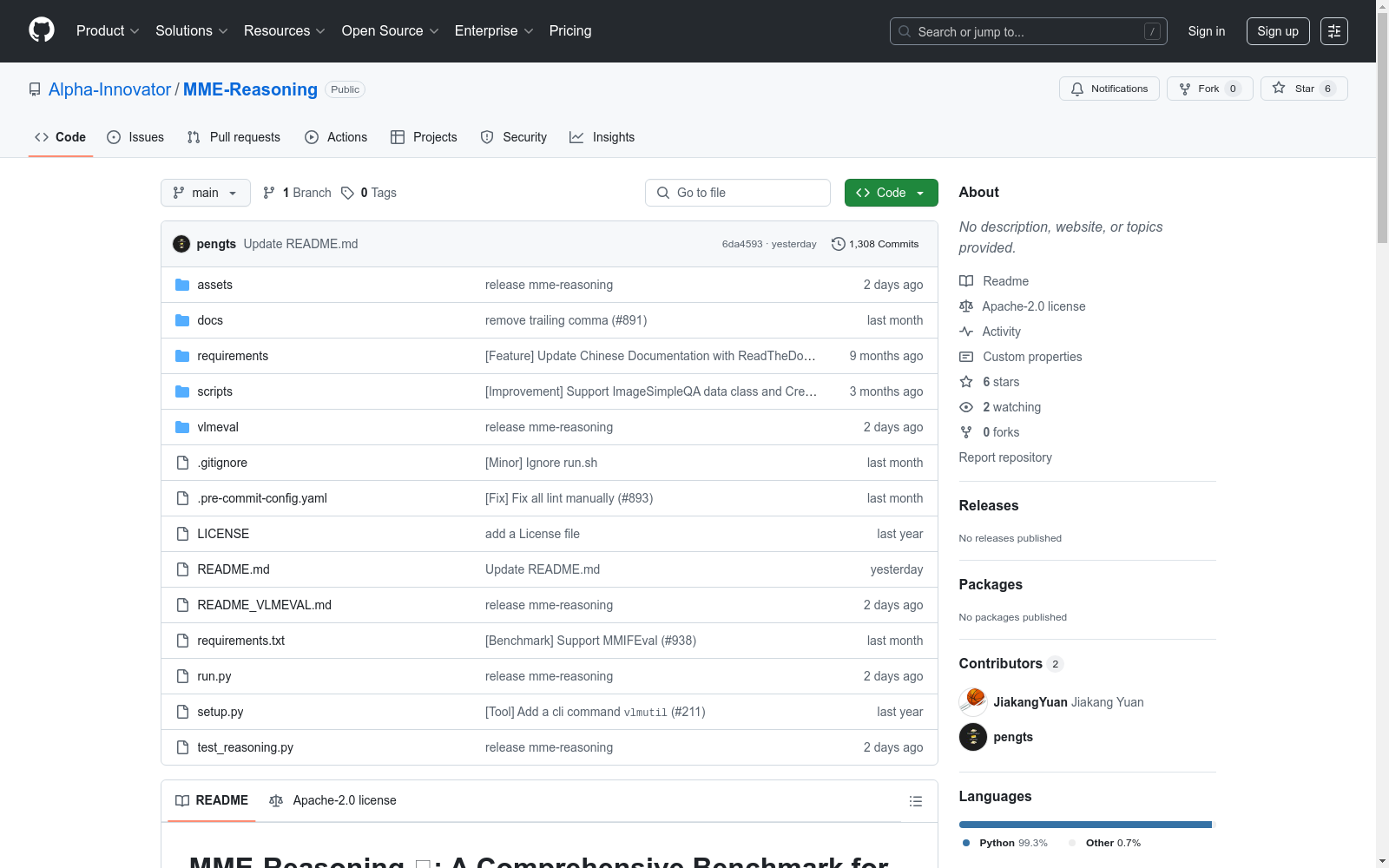1389x868 pixels.
Task: Select the Apache-2.0 license tab below files
Action: pyautogui.click(x=332, y=800)
